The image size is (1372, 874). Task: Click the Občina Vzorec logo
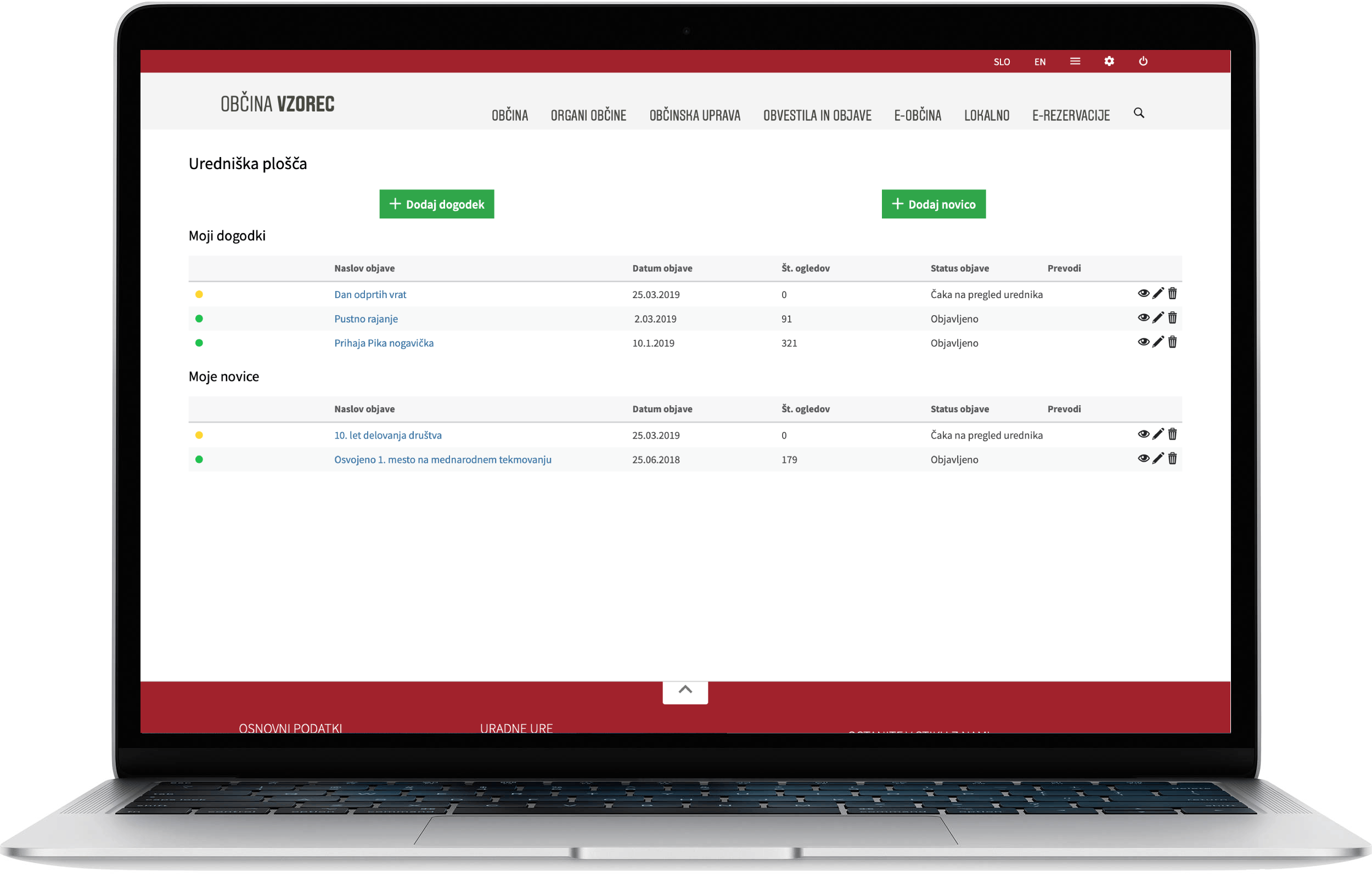click(278, 104)
